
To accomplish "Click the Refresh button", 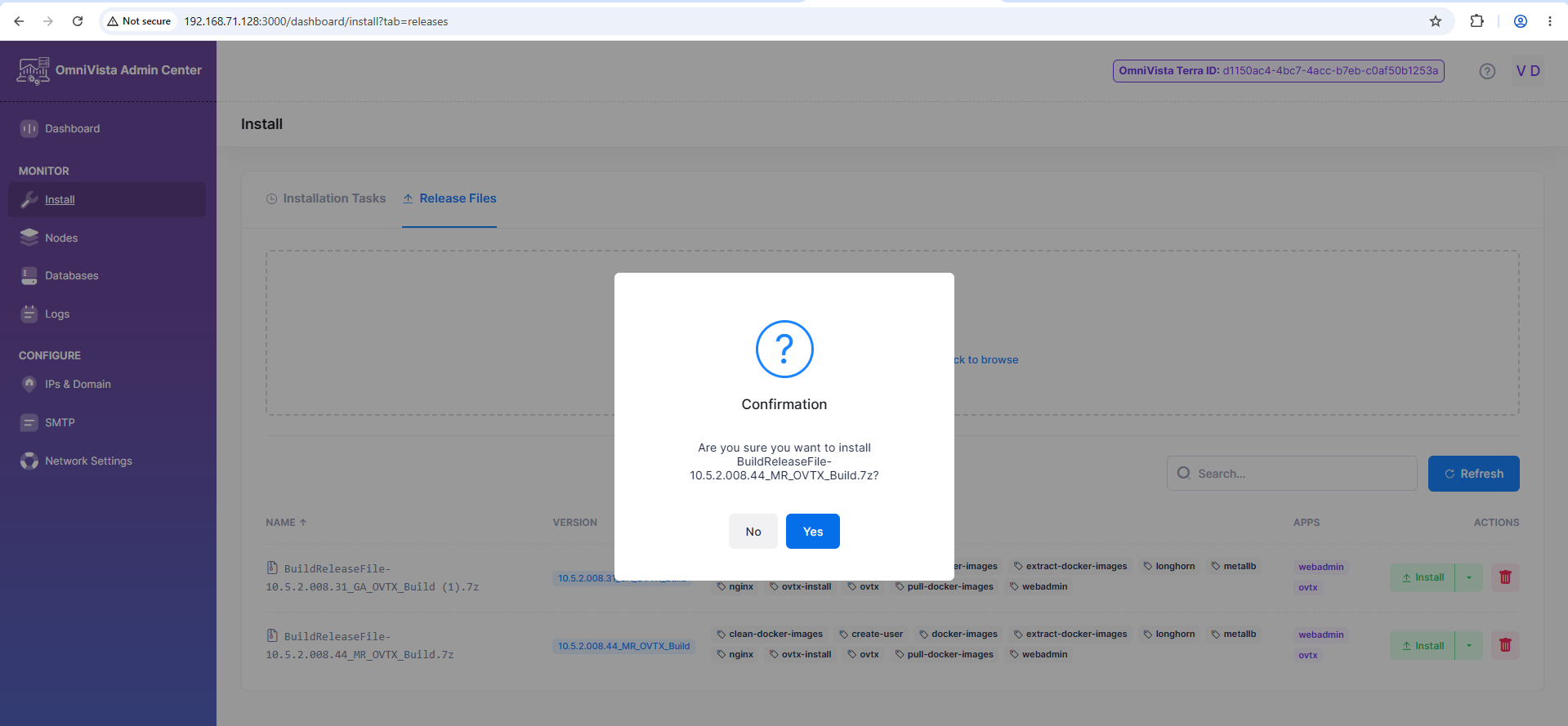I will pyautogui.click(x=1473, y=474).
